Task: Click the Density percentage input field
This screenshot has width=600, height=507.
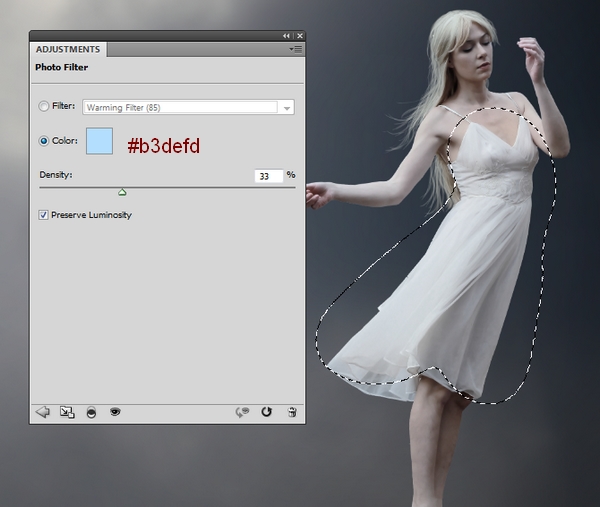Action: click(267, 175)
